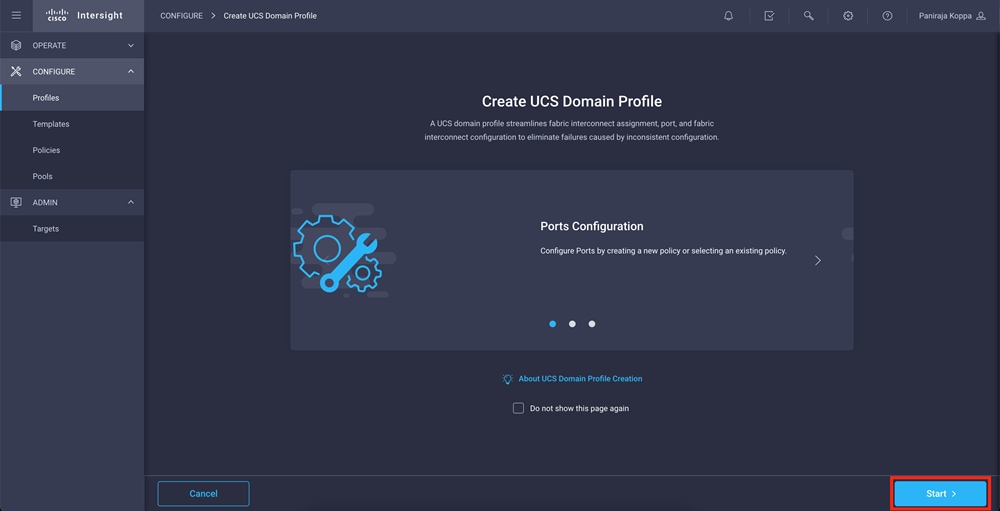Open About UCS Domain Profile Creation link
The image size is (1000, 511).
point(580,379)
